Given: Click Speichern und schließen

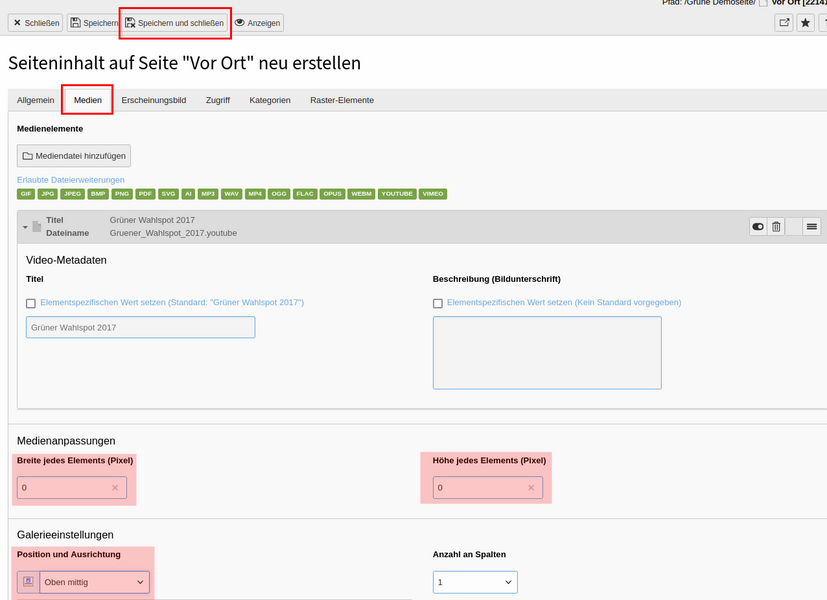Looking at the screenshot, I should click(x=175, y=23).
